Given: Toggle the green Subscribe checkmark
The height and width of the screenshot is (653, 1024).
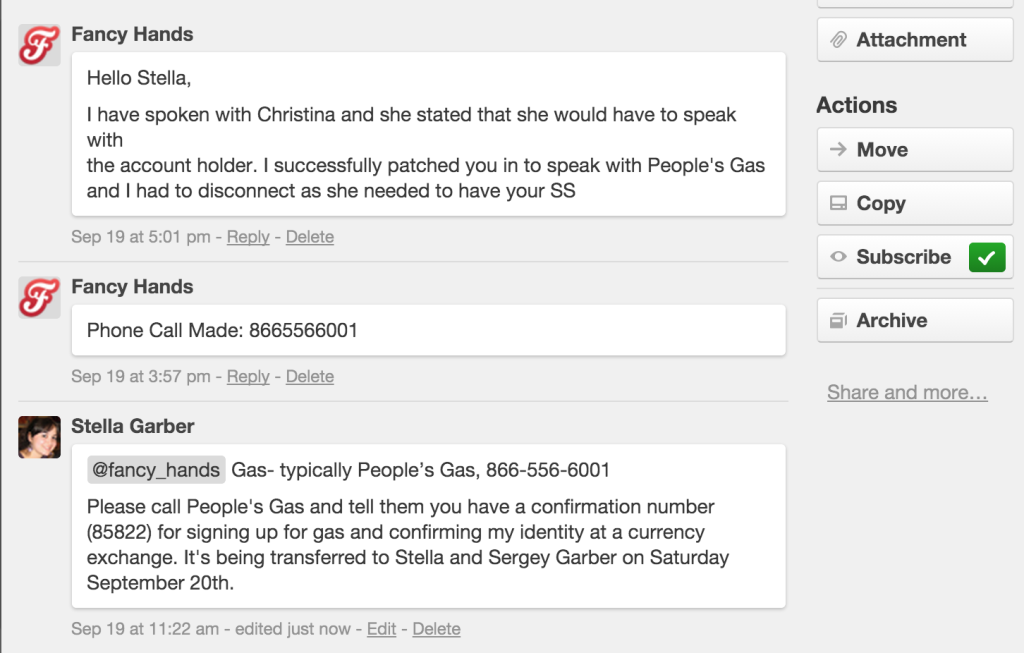Looking at the screenshot, I should tap(987, 257).
